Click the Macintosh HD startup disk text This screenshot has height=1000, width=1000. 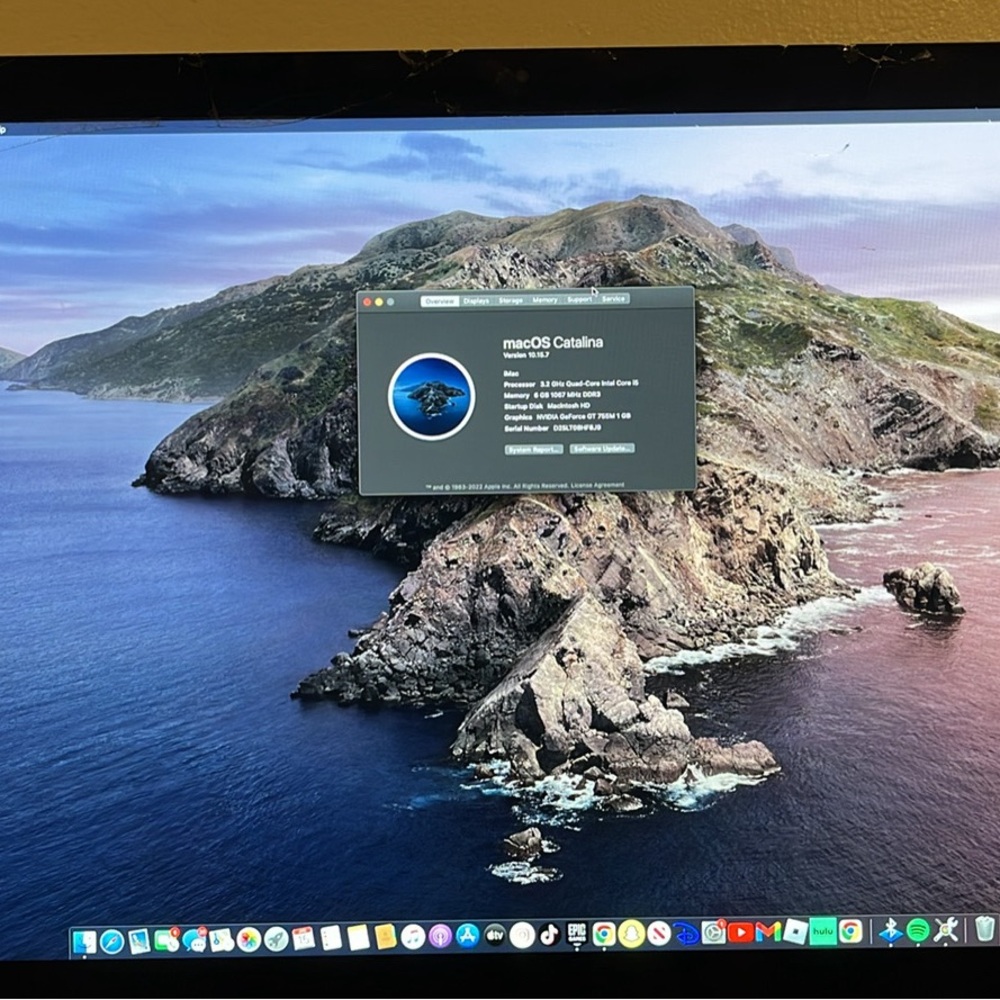[568, 406]
